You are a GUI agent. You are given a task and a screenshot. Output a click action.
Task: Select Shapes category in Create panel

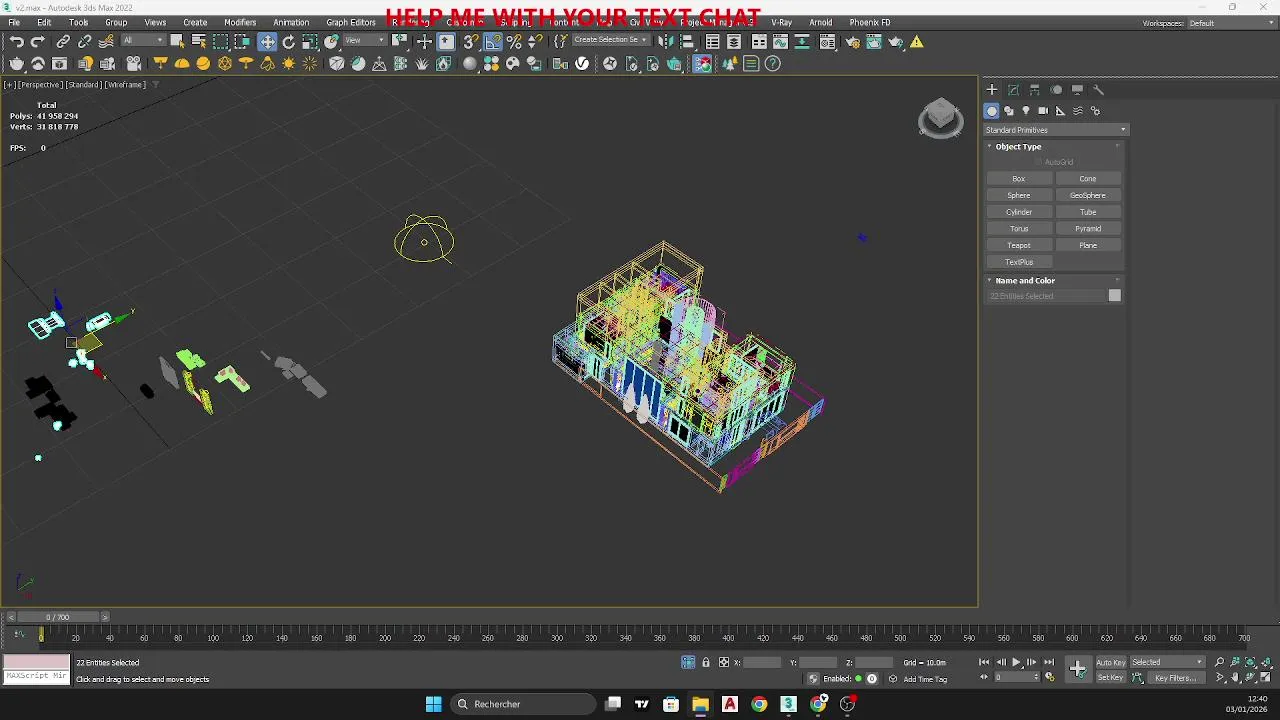(x=1009, y=111)
